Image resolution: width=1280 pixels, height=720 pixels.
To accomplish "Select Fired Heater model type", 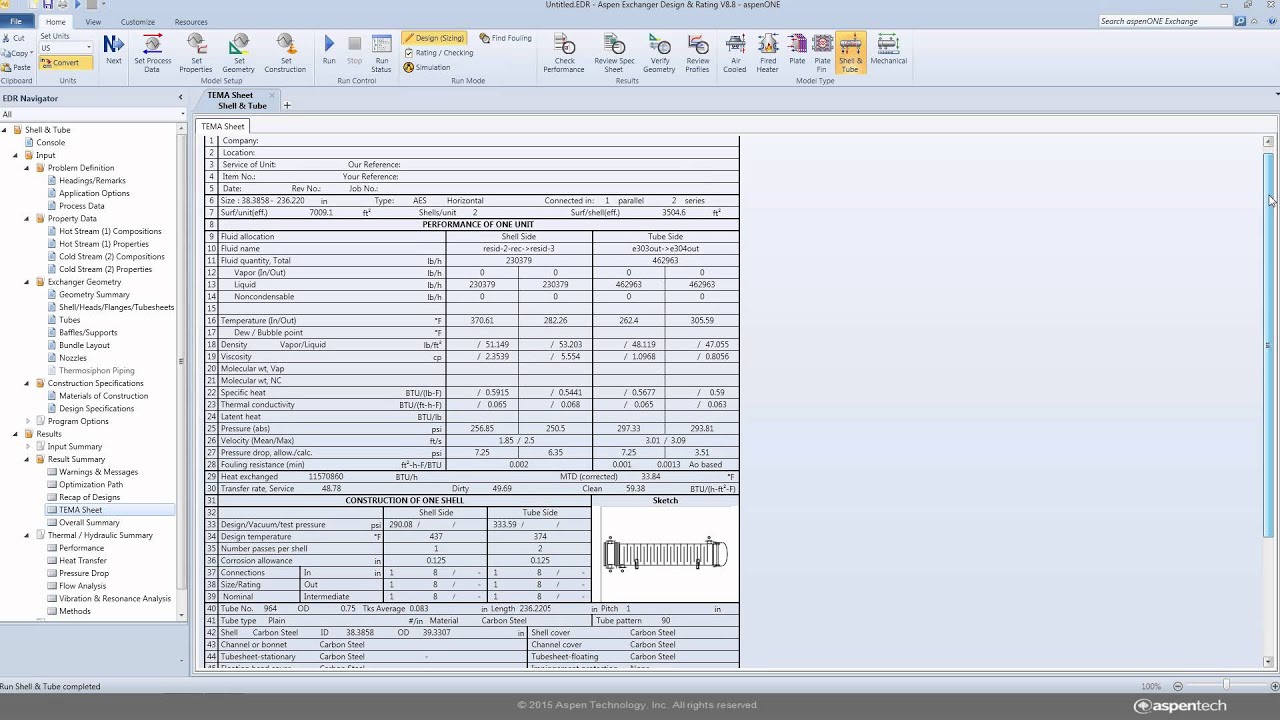I will (767, 53).
